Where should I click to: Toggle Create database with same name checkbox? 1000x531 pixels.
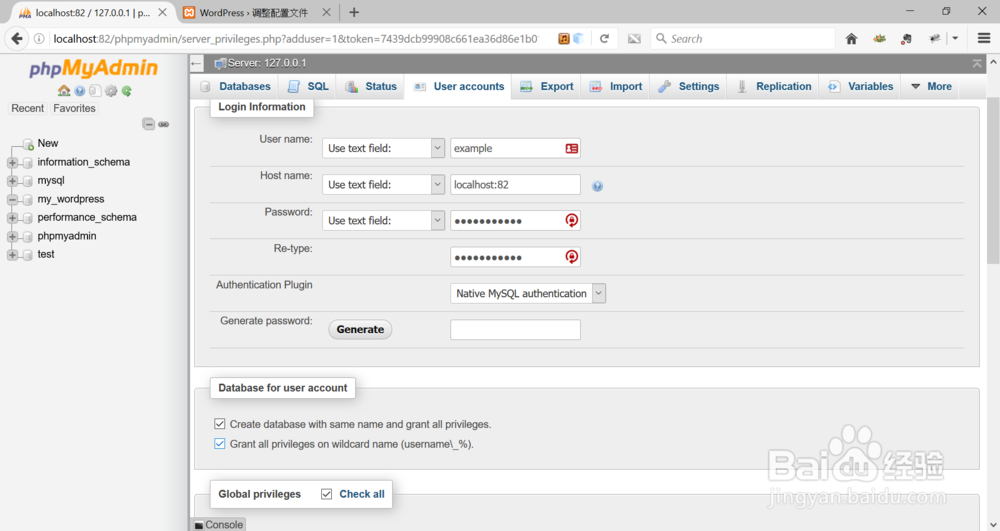tap(219, 424)
